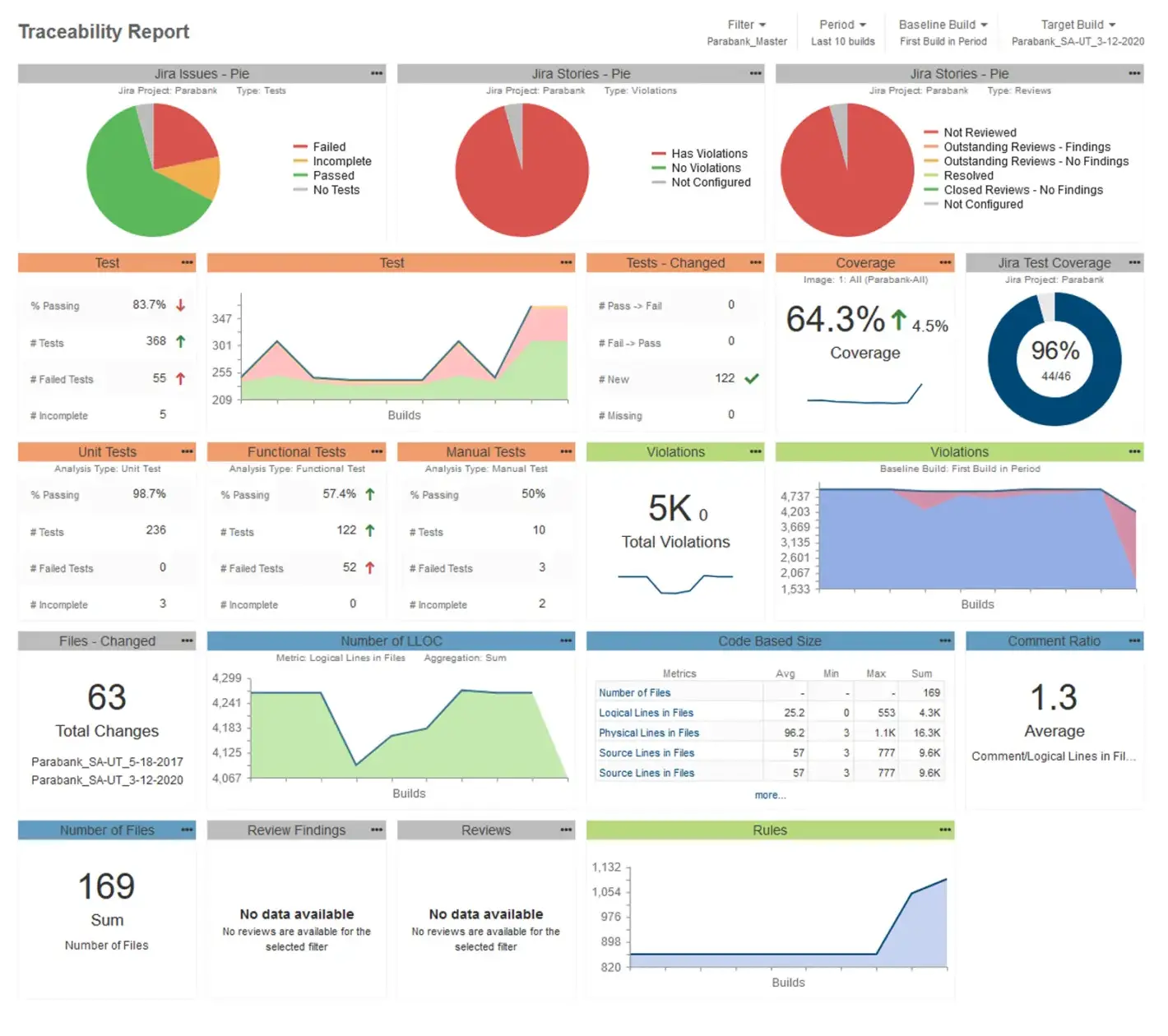
Task: Toggle the Failed legend entry in Jira Issues pie
Action: coord(329,147)
